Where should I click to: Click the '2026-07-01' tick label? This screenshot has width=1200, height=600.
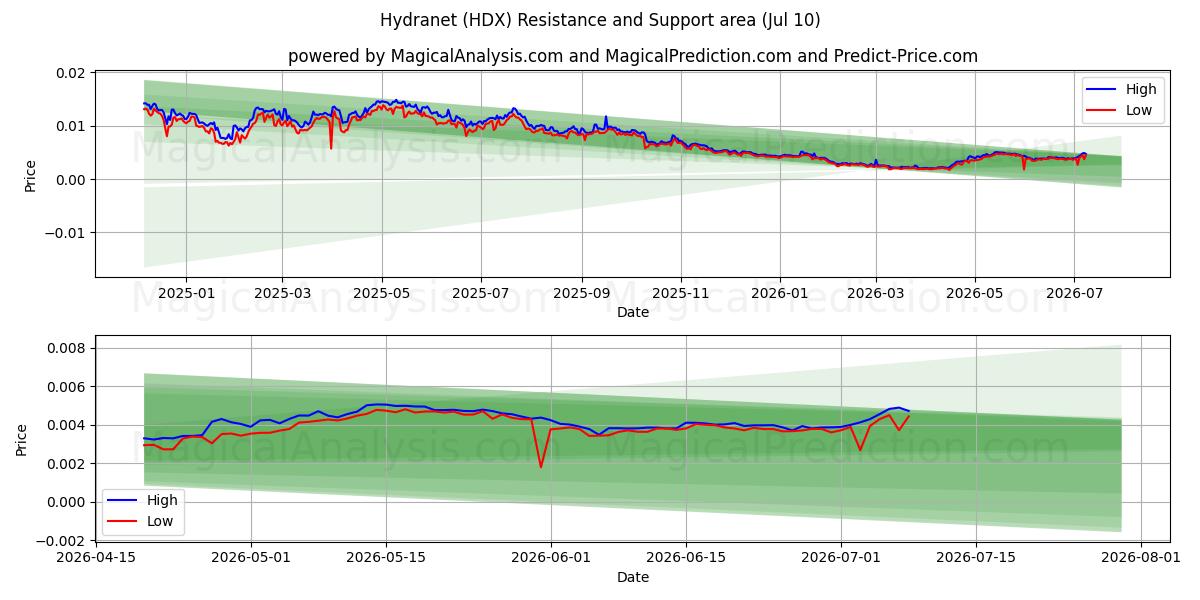click(841, 558)
